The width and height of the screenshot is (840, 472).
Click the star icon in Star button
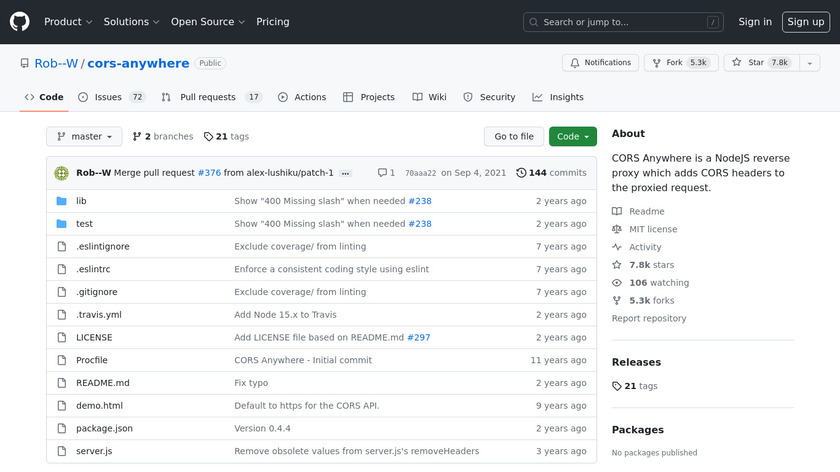[x=737, y=63]
